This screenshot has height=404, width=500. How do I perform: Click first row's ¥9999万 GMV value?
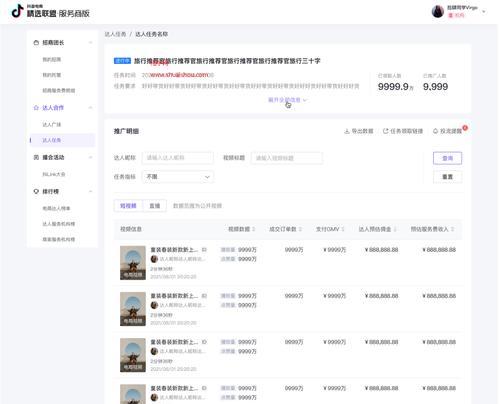(x=335, y=249)
